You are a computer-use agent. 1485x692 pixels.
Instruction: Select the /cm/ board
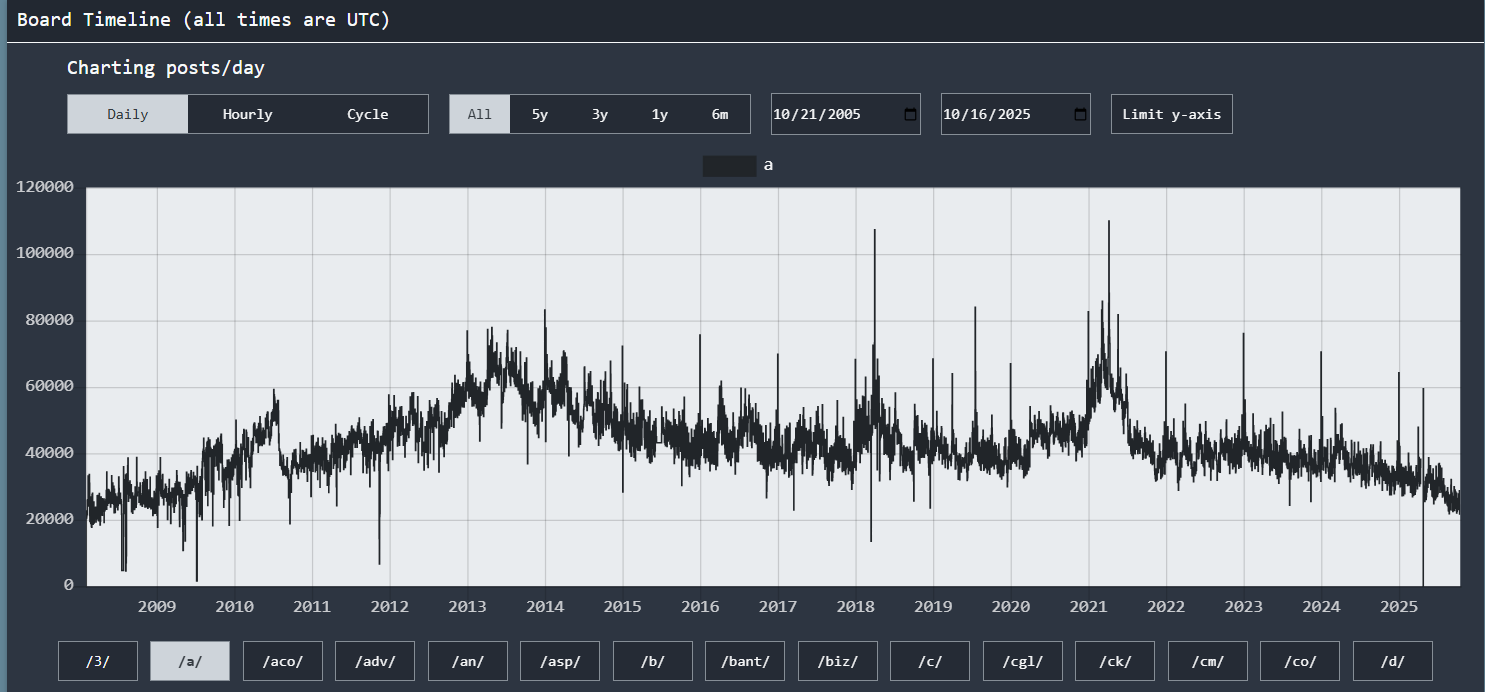click(x=1208, y=661)
